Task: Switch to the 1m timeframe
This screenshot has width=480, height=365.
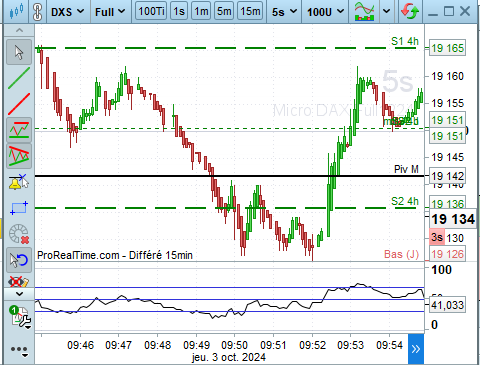Action: pos(201,11)
